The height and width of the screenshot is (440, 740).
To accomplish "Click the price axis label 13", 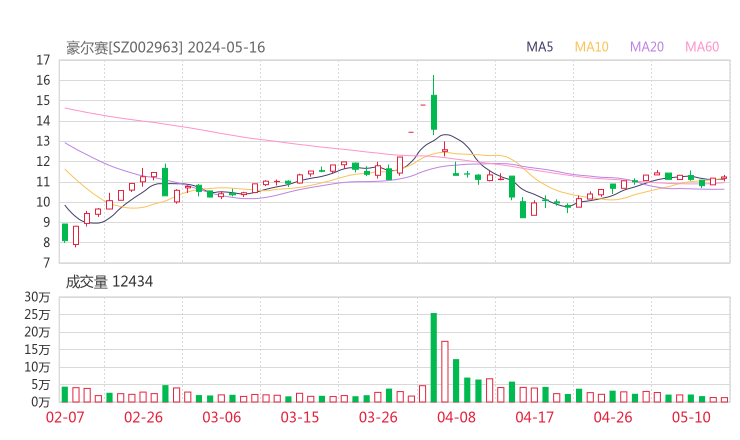I will click(x=43, y=141).
